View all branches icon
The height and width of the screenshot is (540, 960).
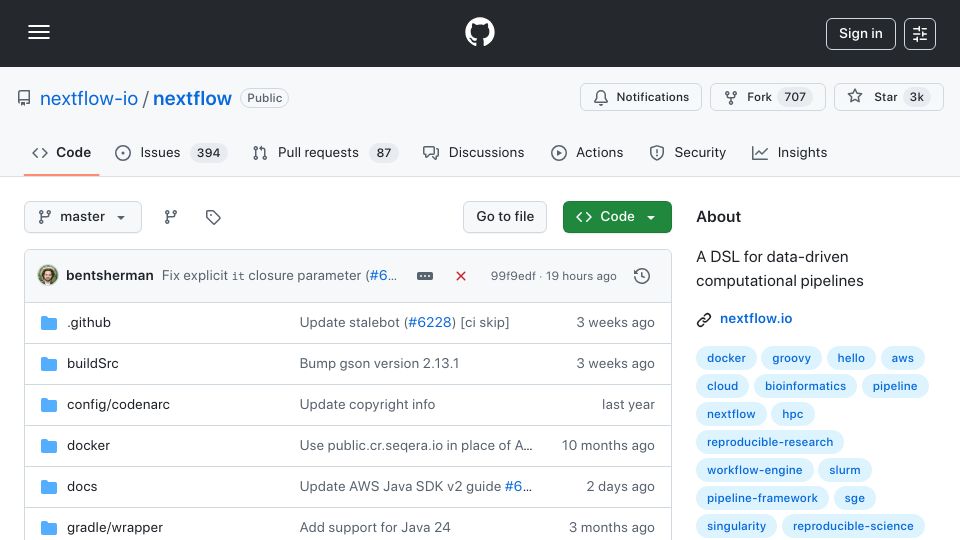(171, 217)
